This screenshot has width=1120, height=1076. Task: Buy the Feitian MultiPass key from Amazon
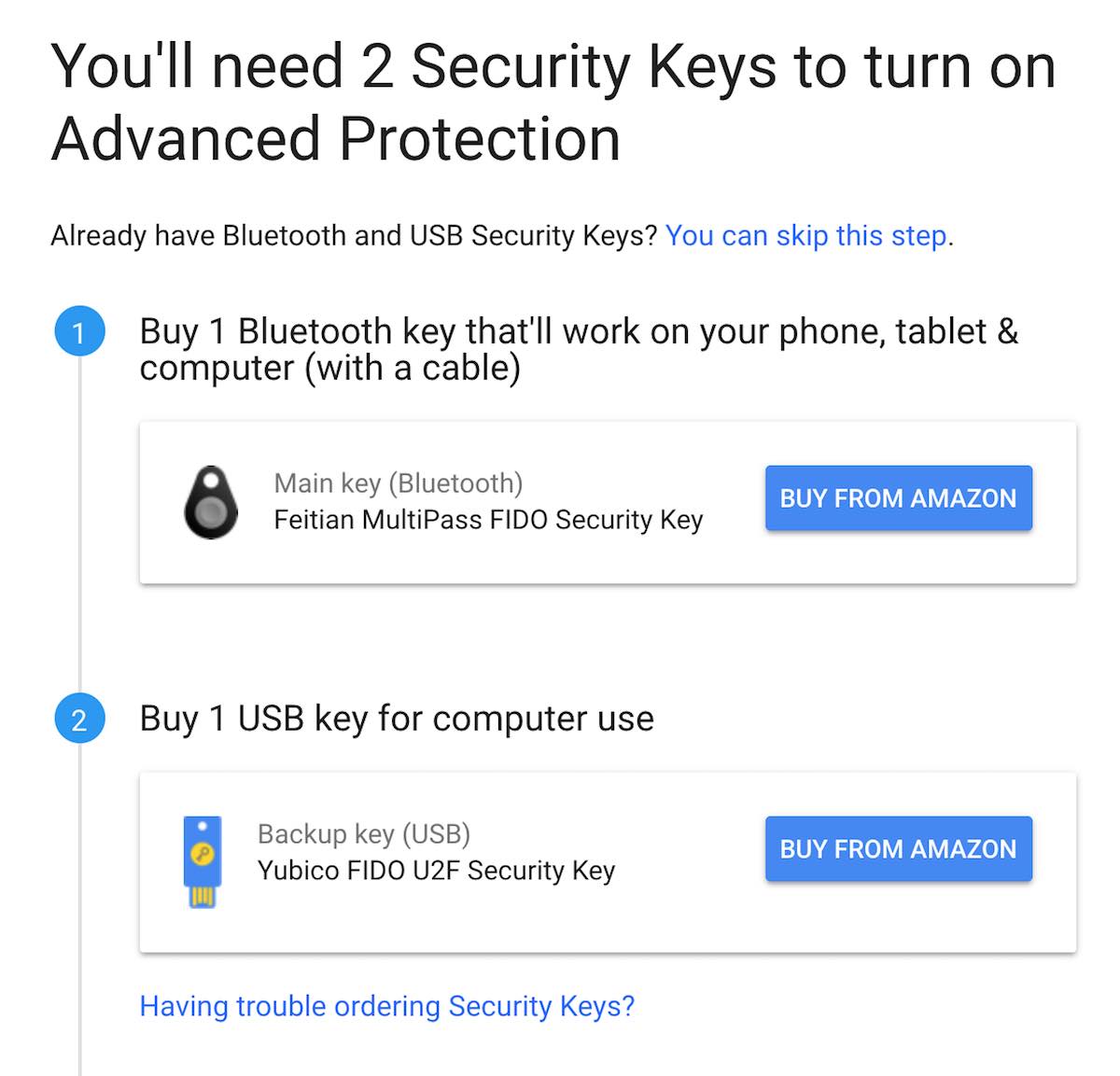point(898,498)
